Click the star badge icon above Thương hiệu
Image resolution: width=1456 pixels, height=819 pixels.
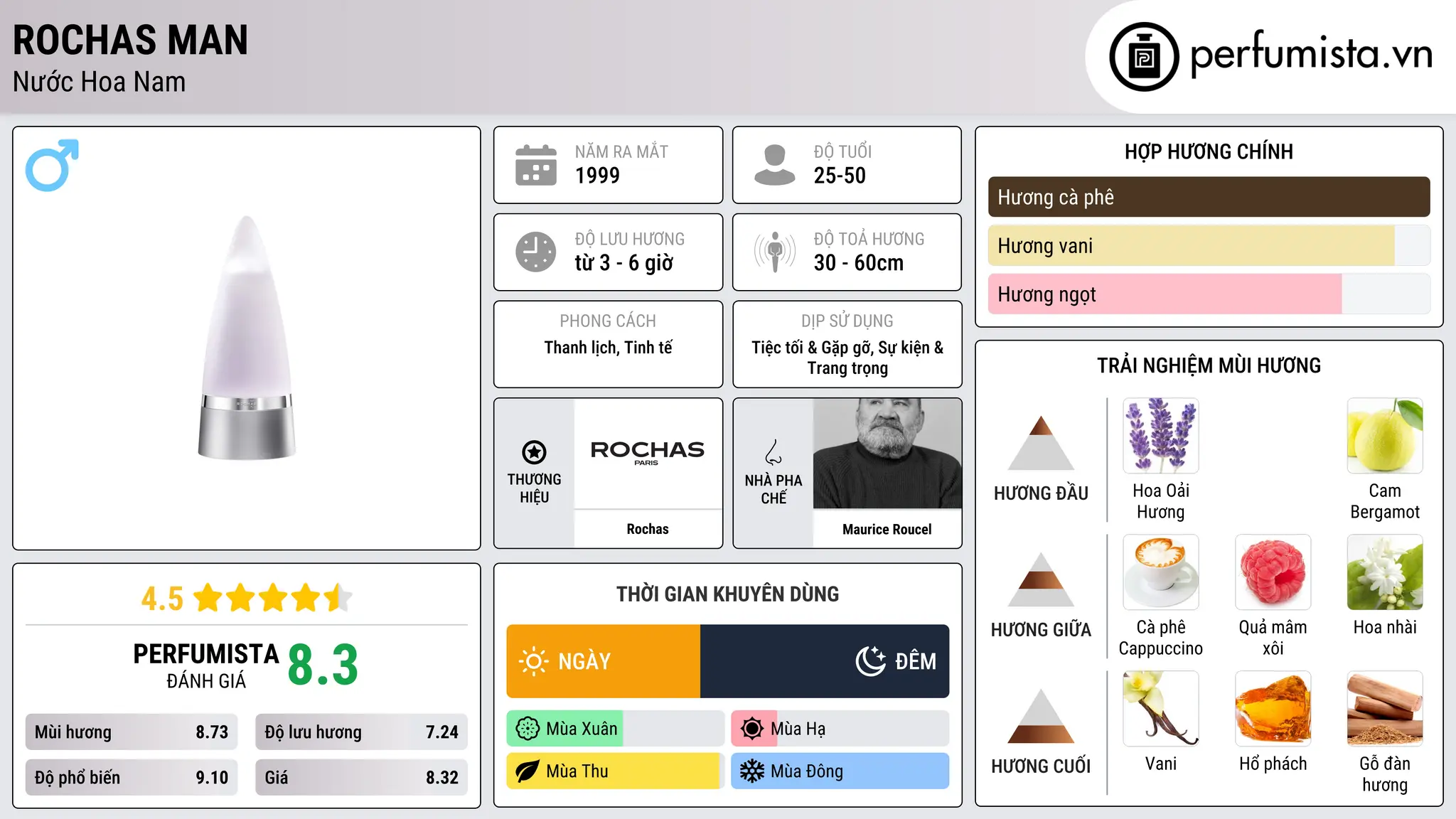click(534, 451)
